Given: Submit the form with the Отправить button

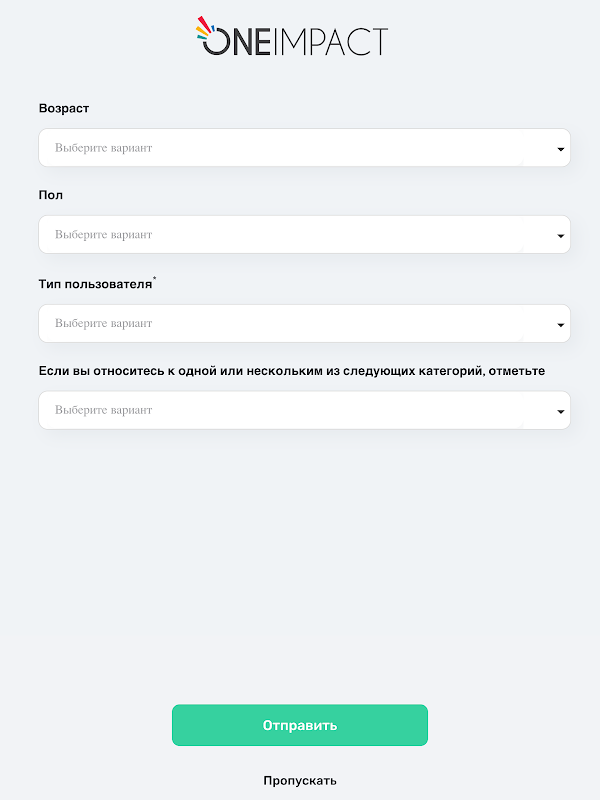Looking at the screenshot, I should tap(300, 725).
